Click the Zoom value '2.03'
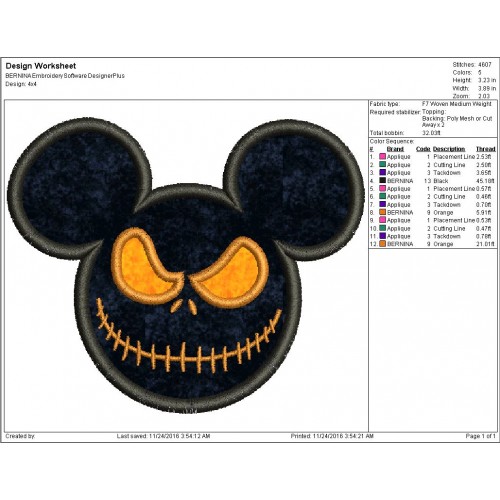This screenshot has height=500, width=500. [x=484, y=96]
